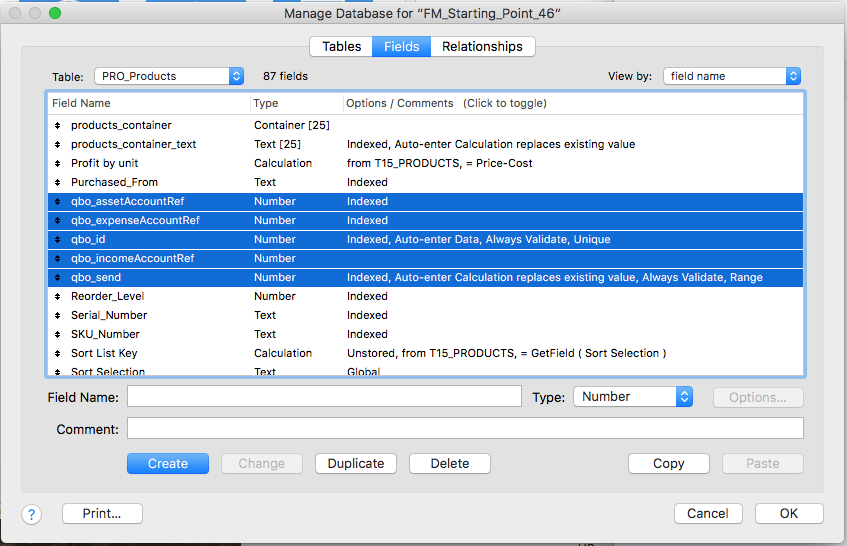Open the Table dropdown showing PRO_Products
The width and height of the screenshot is (847, 546).
[169, 76]
